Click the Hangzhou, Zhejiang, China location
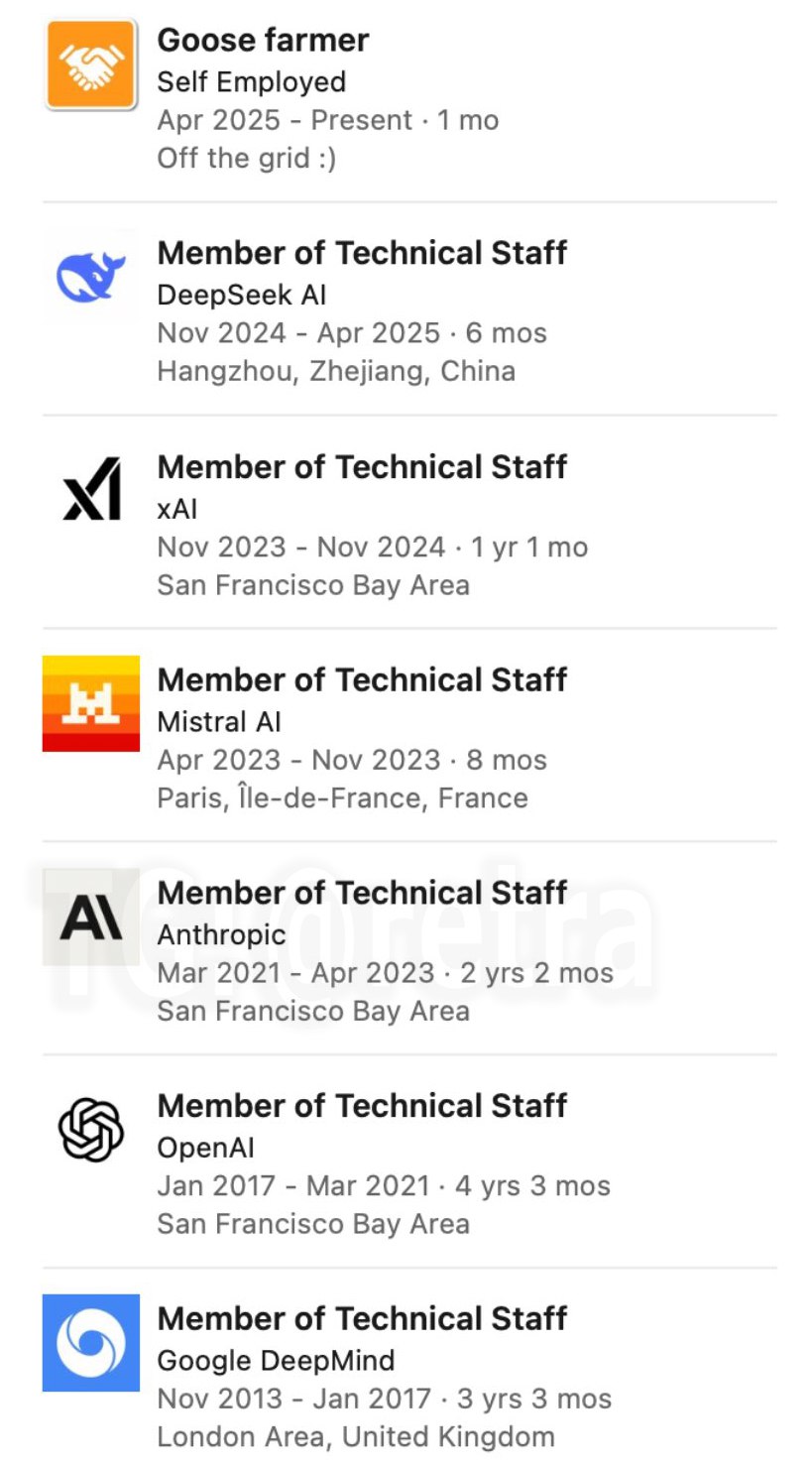 (x=336, y=372)
